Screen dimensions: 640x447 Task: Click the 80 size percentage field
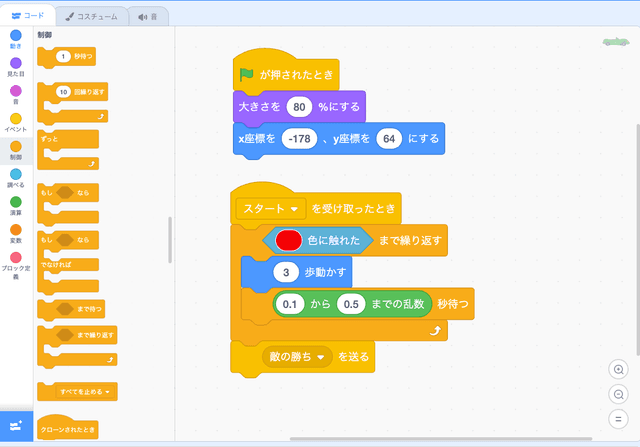click(x=300, y=106)
